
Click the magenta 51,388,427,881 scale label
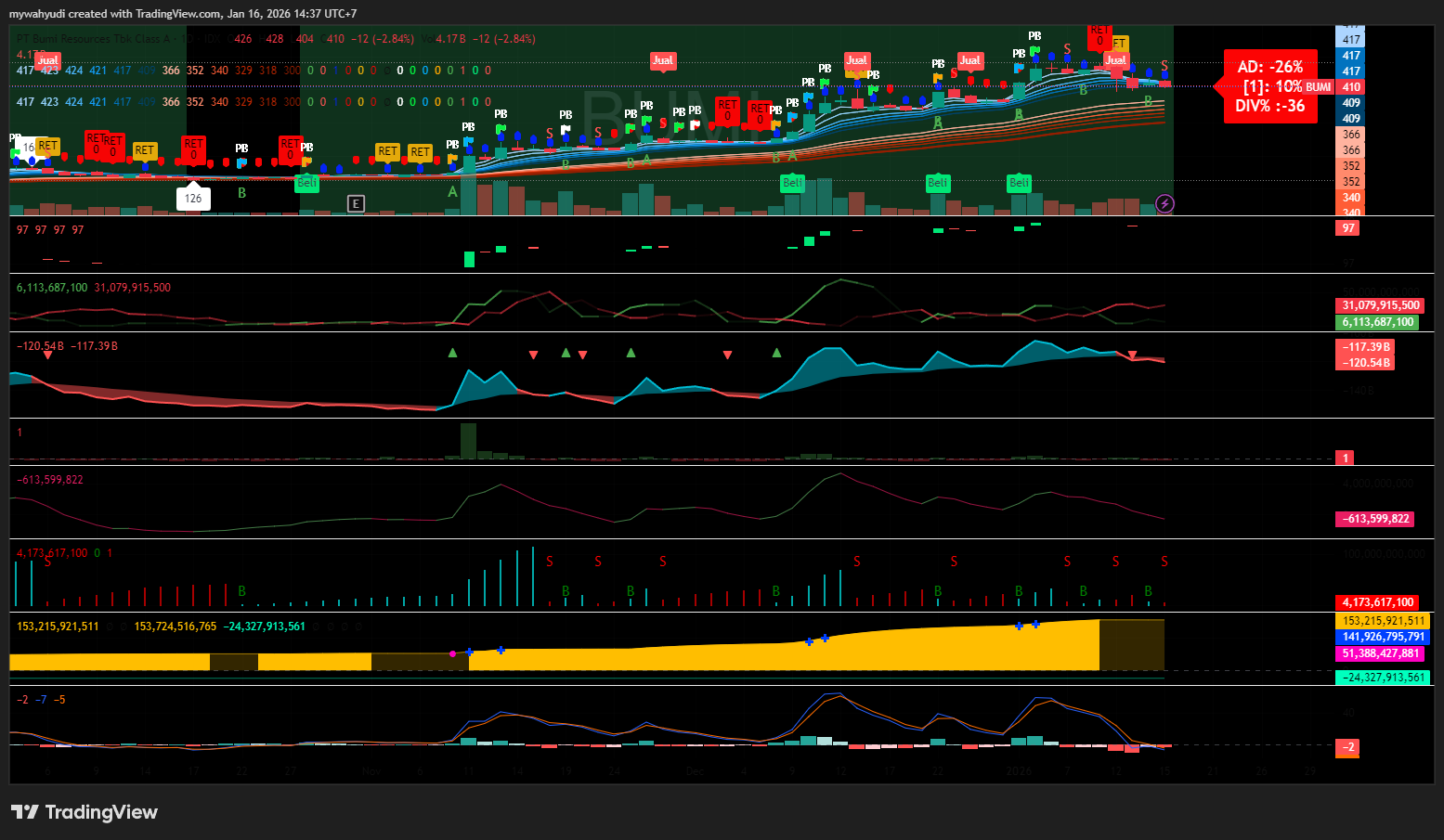click(1380, 653)
